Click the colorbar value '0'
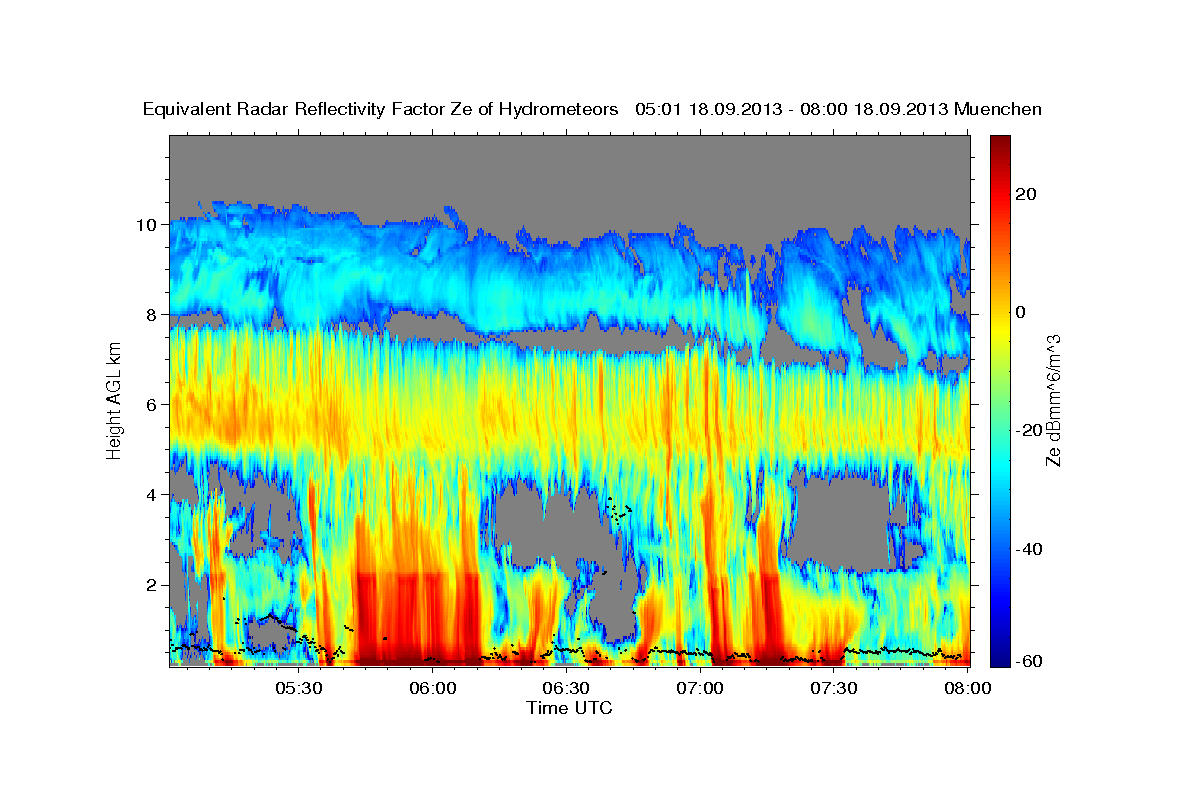 tap(1021, 312)
